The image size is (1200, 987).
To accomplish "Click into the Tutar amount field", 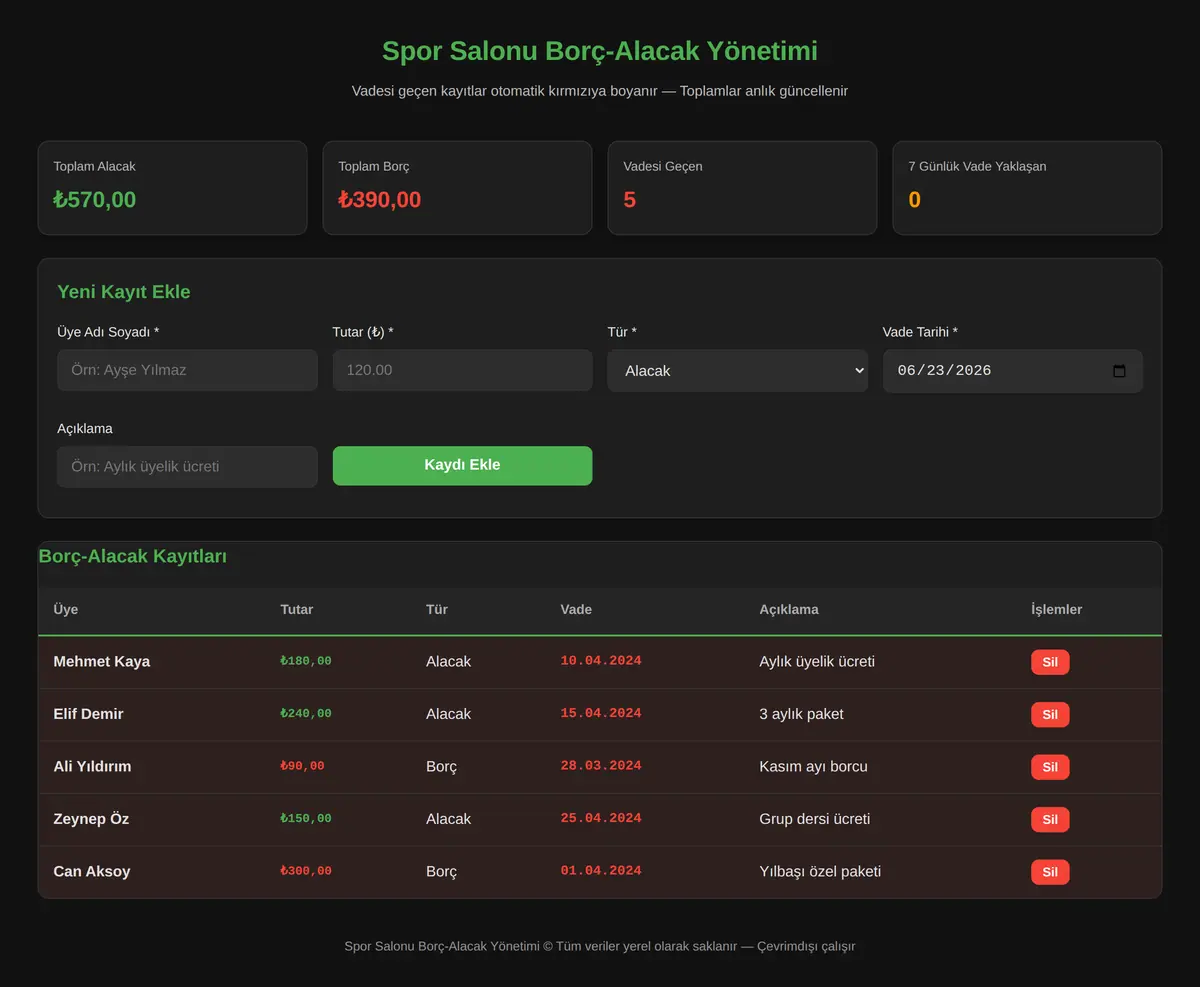I will 462,370.
